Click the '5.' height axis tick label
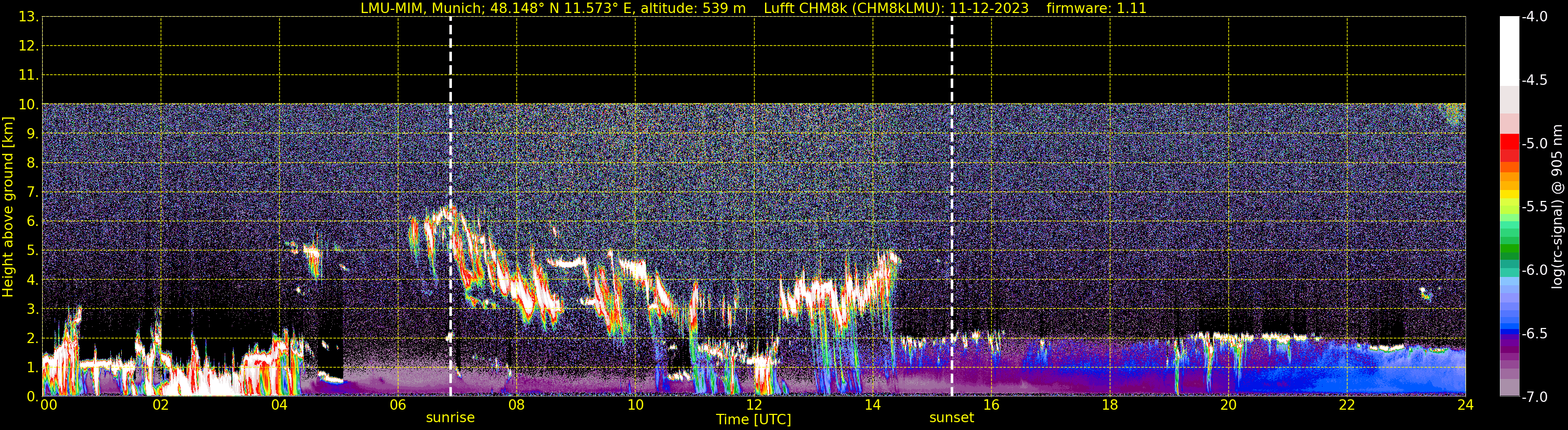This screenshot has height=430, width=1568. pos(32,251)
